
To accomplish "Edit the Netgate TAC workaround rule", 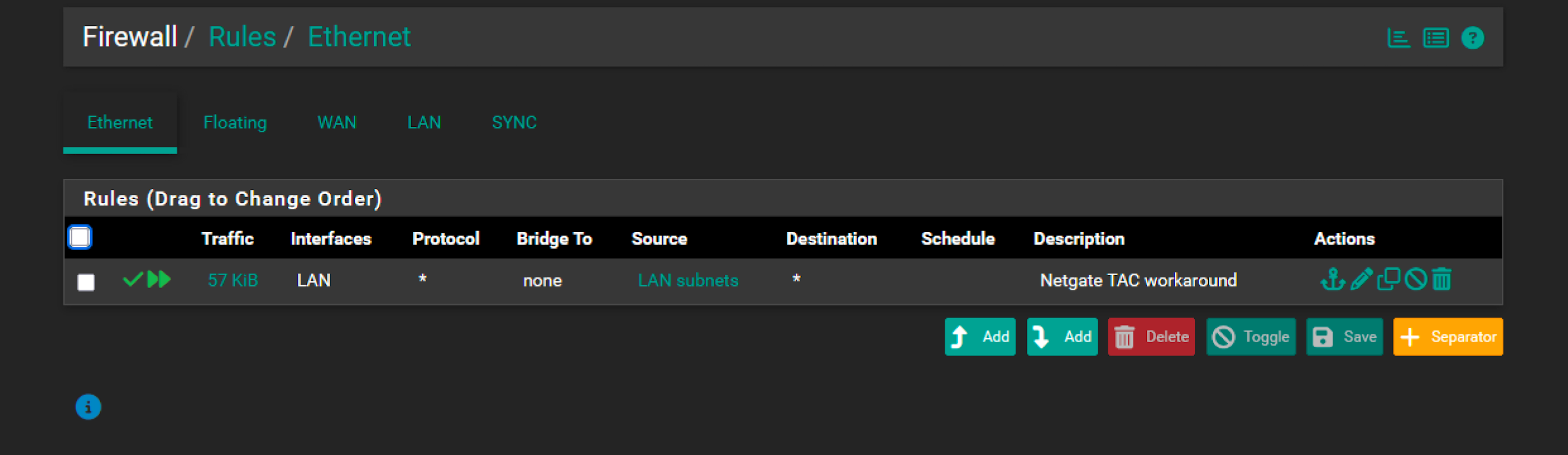I will tap(1361, 280).
